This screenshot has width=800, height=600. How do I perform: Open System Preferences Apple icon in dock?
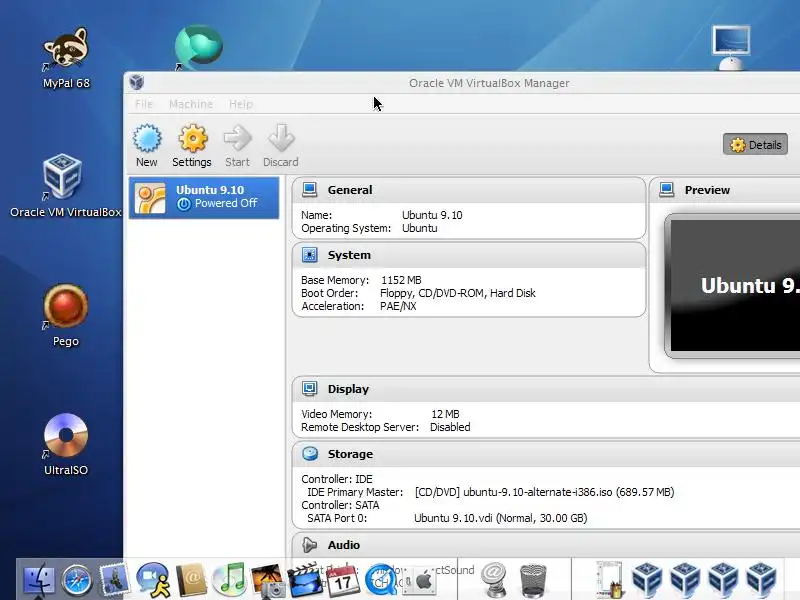(x=420, y=580)
